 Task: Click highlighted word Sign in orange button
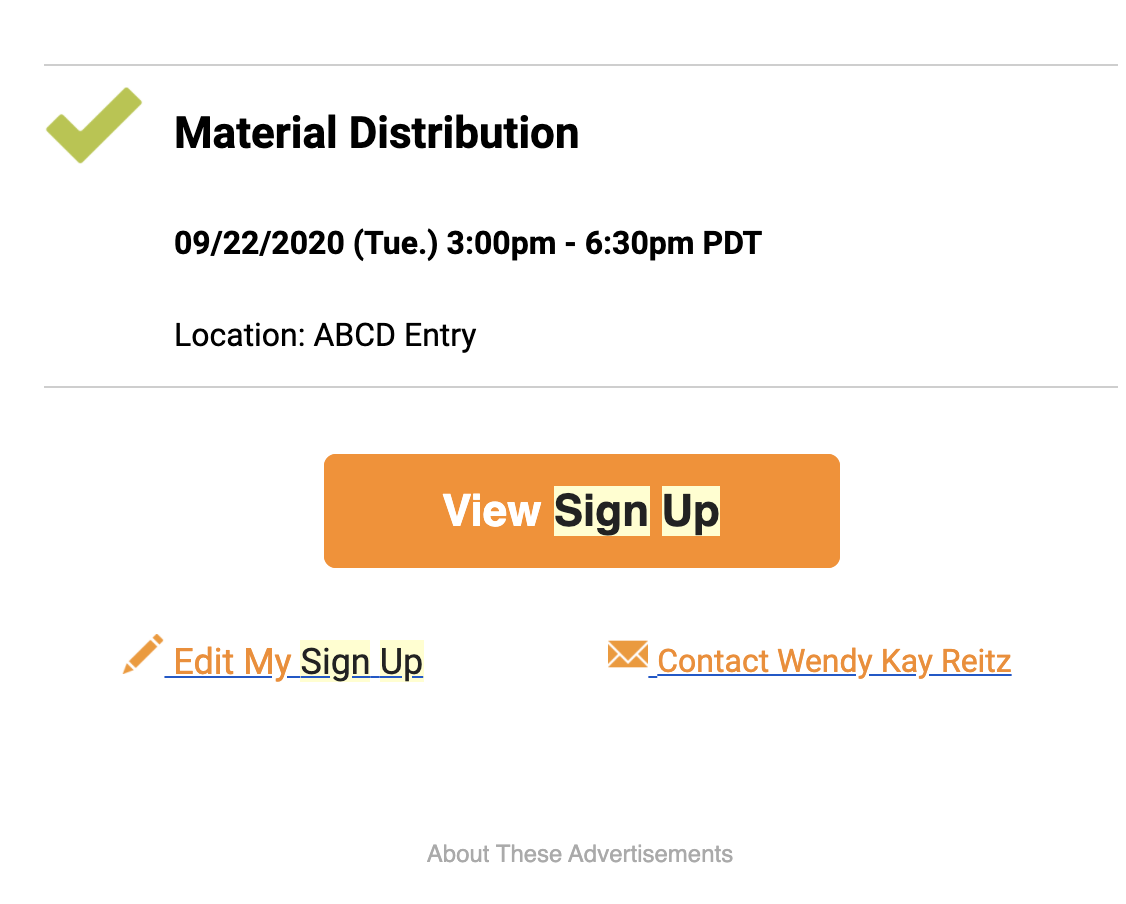coord(602,511)
